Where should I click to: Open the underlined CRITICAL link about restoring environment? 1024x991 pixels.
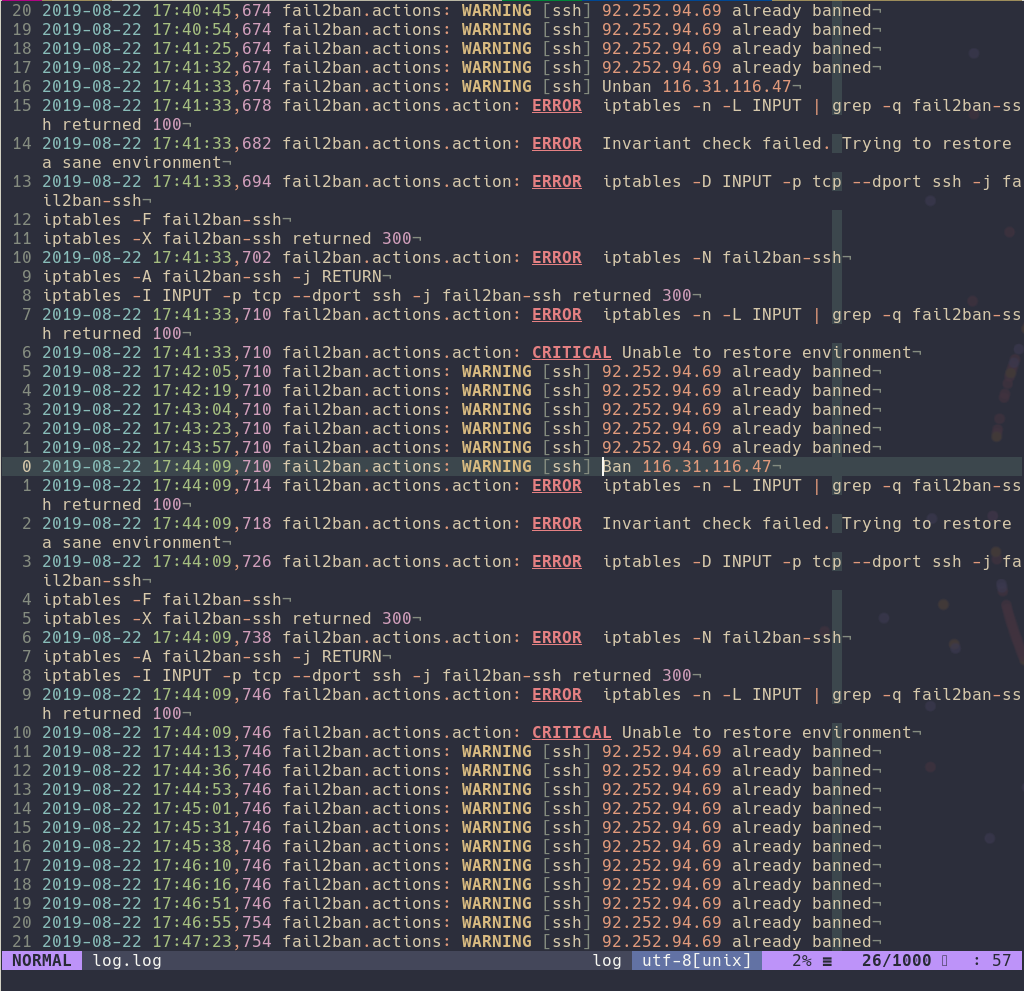[571, 352]
